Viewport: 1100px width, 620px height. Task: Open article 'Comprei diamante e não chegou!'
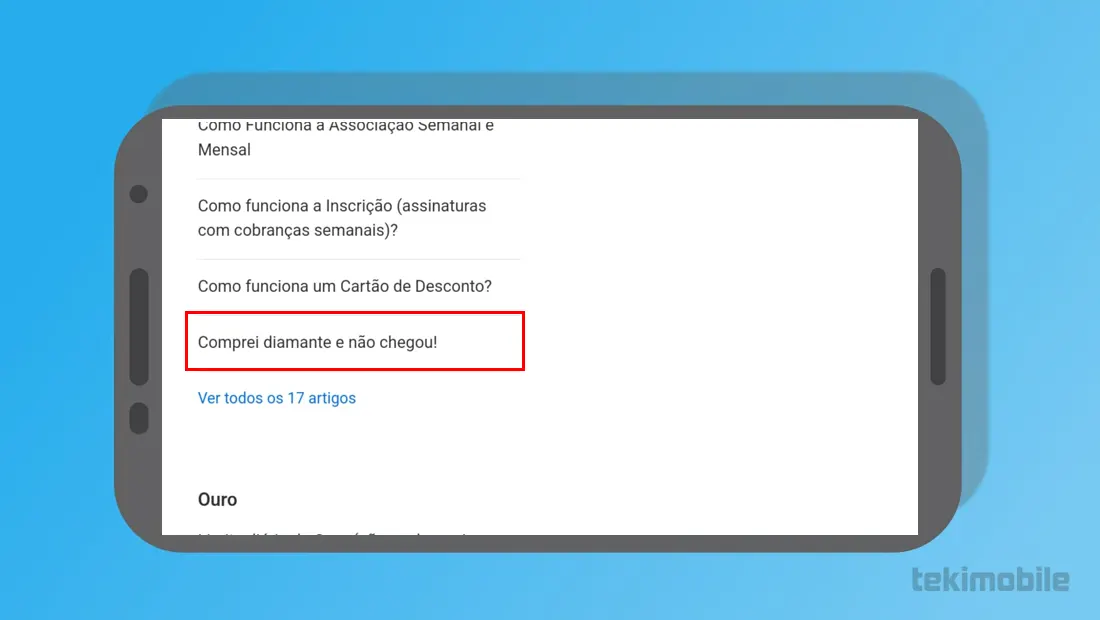coord(317,342)
